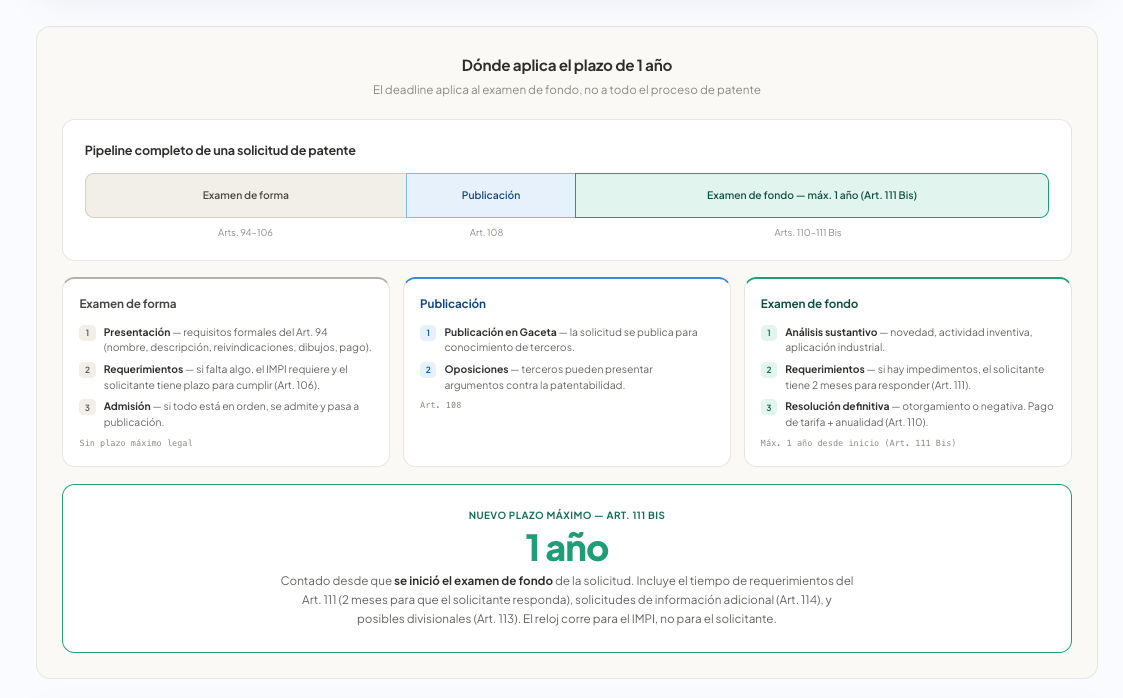Click 'Máx. 1 año desde inicio (Art. 111 Bis)' note

coord(858,443)
